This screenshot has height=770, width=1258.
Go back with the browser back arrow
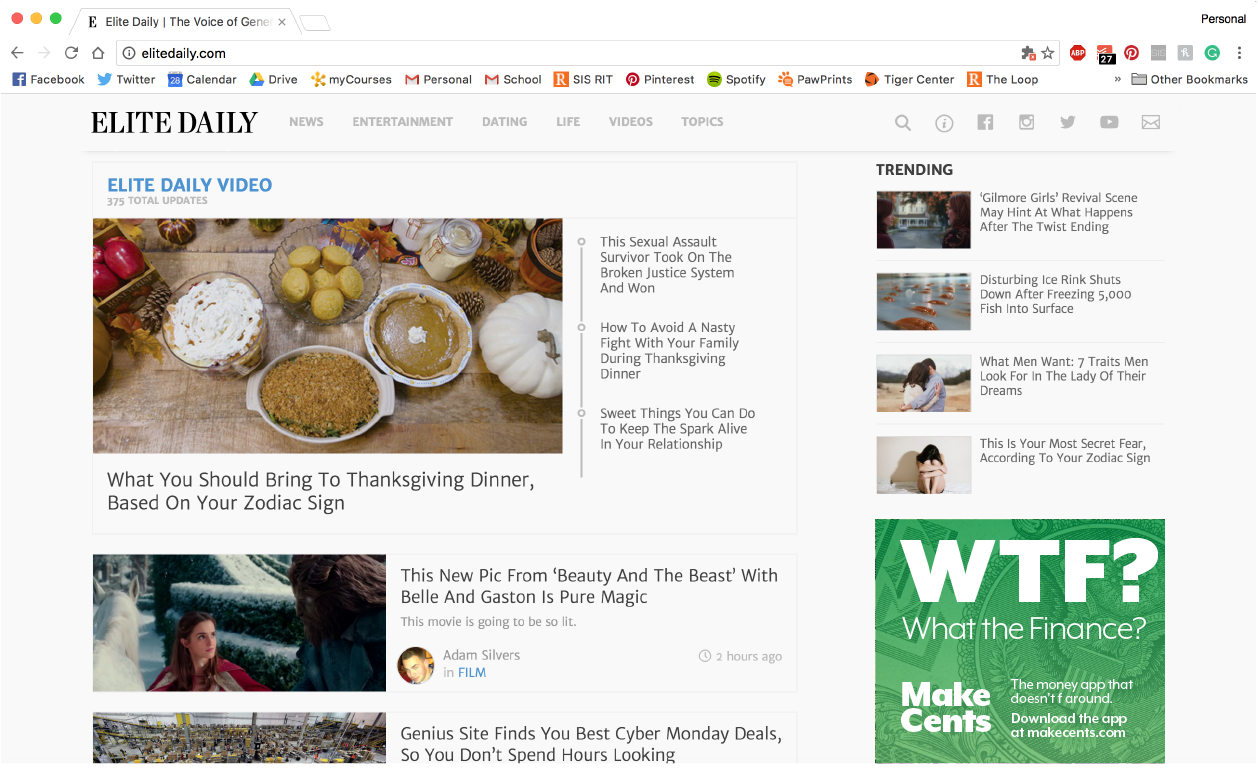tap(17, 53)
